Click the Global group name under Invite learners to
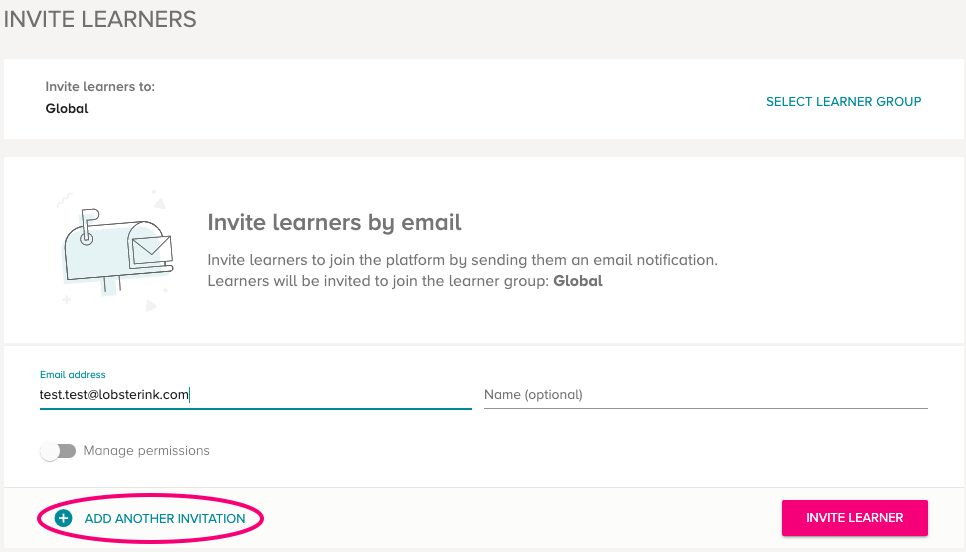Viewport: 966px width, 552px height. point(67,108)
